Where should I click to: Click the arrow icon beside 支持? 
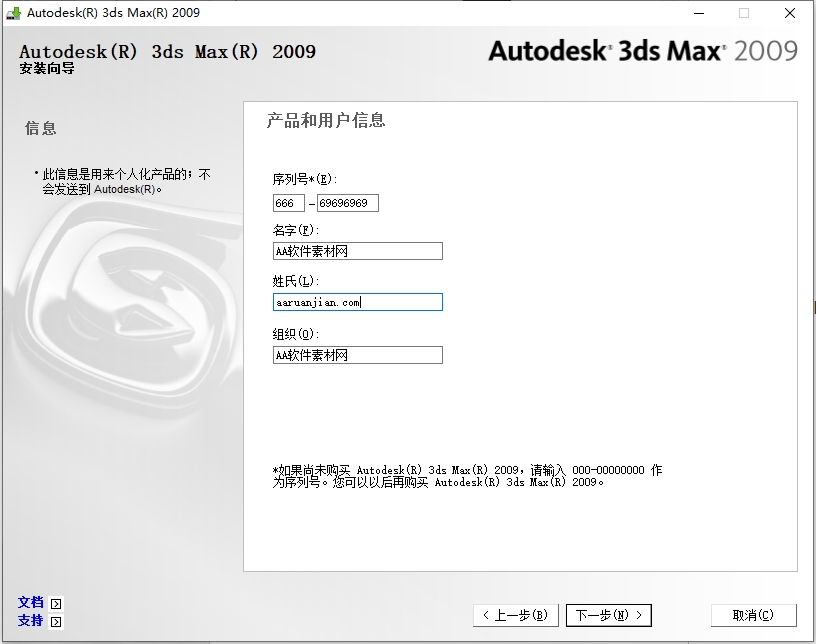click(x=56, y=621)
